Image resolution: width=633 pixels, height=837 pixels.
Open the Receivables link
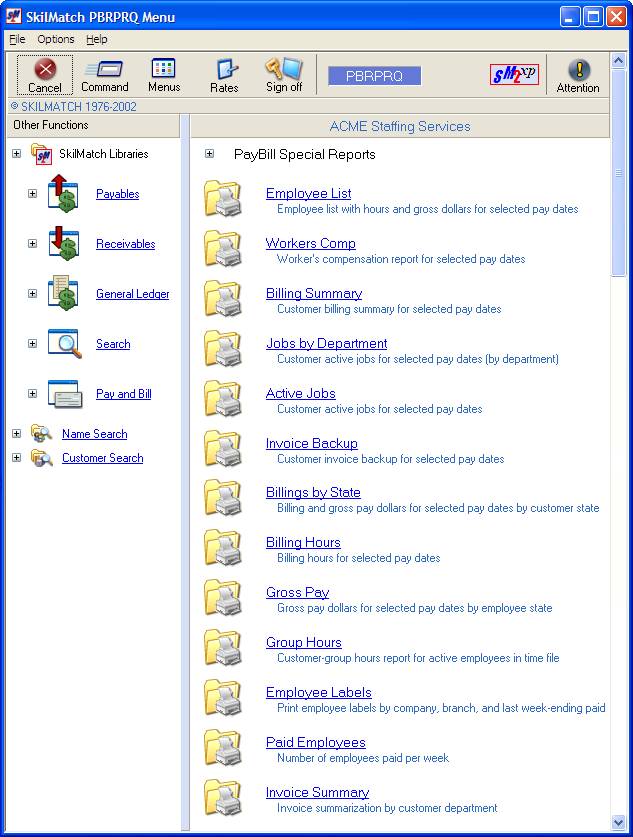(x=125, y=244)
